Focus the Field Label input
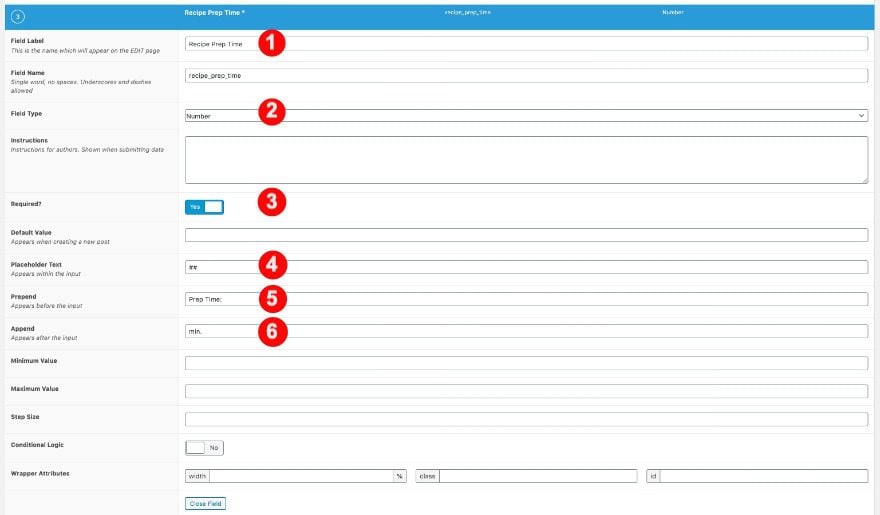The width and height of the screenshot is (880, 515). (526, 44)
